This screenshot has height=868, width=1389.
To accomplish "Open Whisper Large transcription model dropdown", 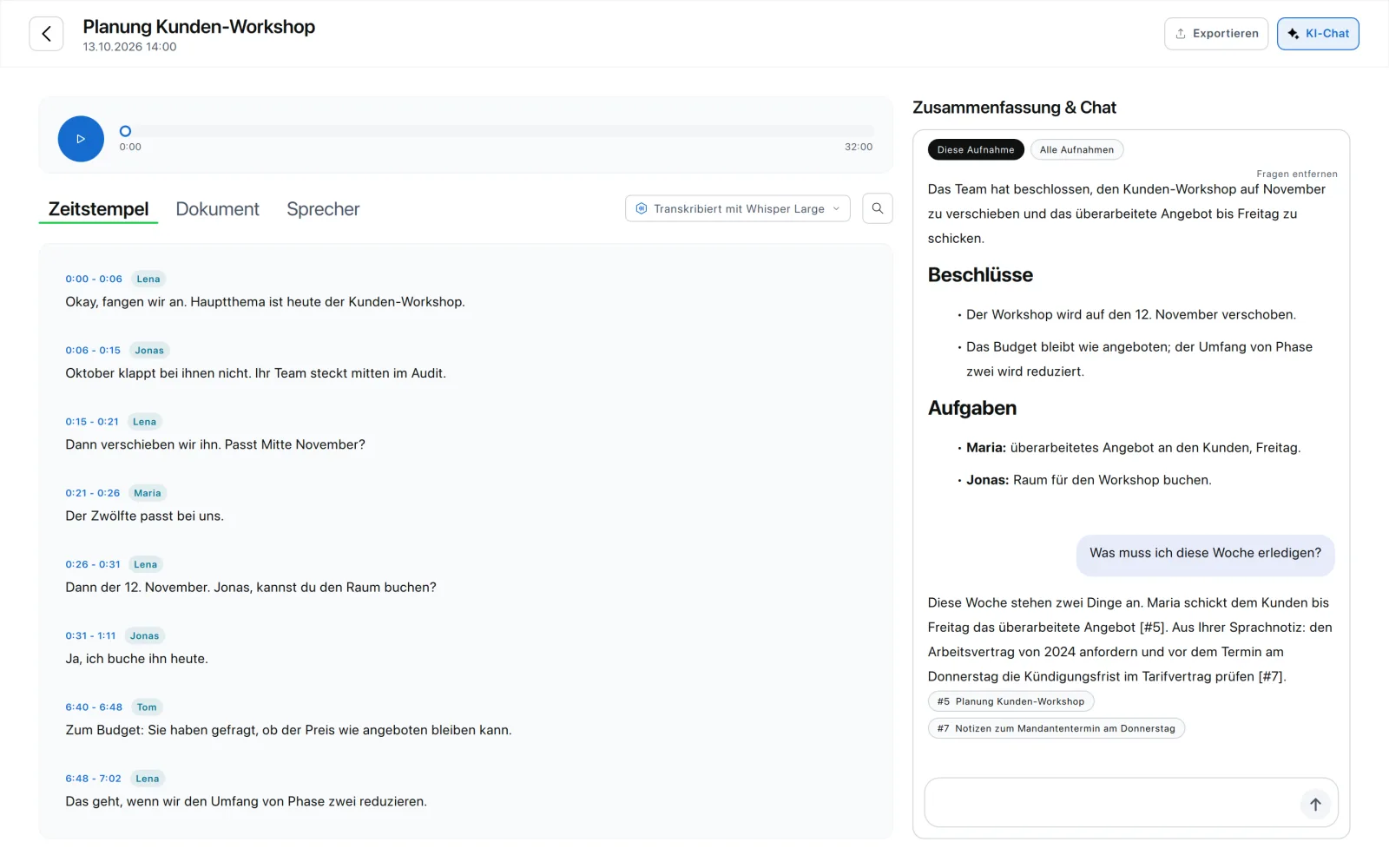I will pos(738,208).
